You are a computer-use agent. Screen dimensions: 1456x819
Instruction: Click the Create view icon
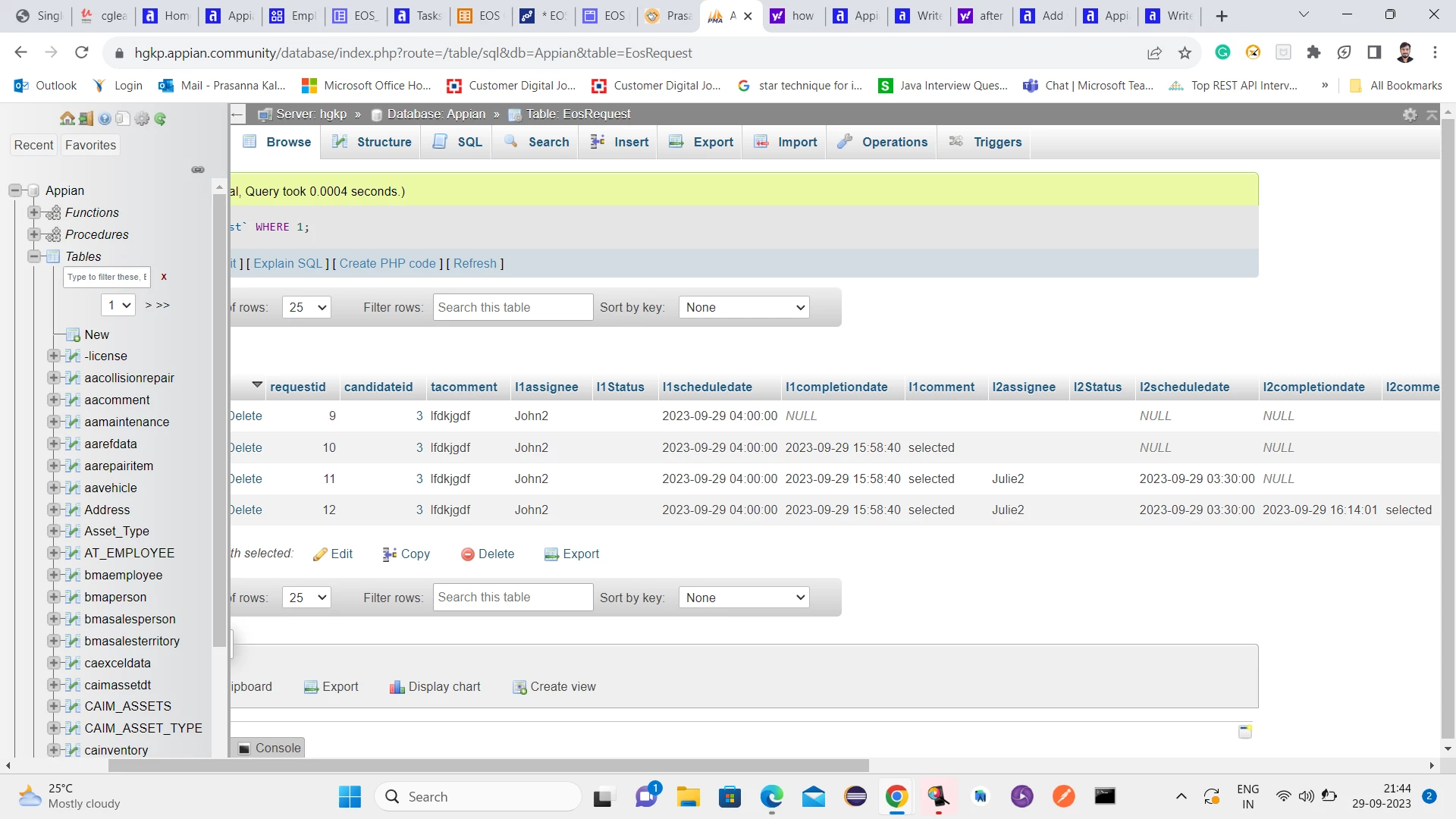(519, 687)
